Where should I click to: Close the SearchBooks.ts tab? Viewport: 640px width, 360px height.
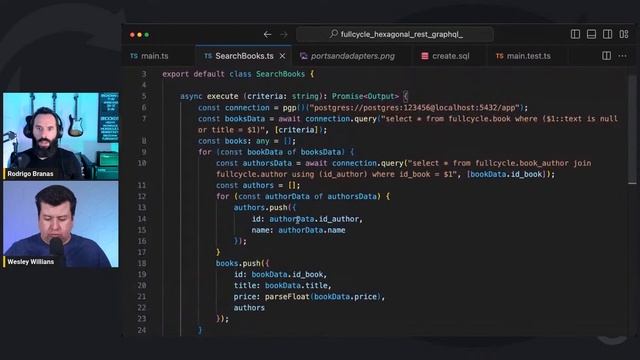[282, 56]
